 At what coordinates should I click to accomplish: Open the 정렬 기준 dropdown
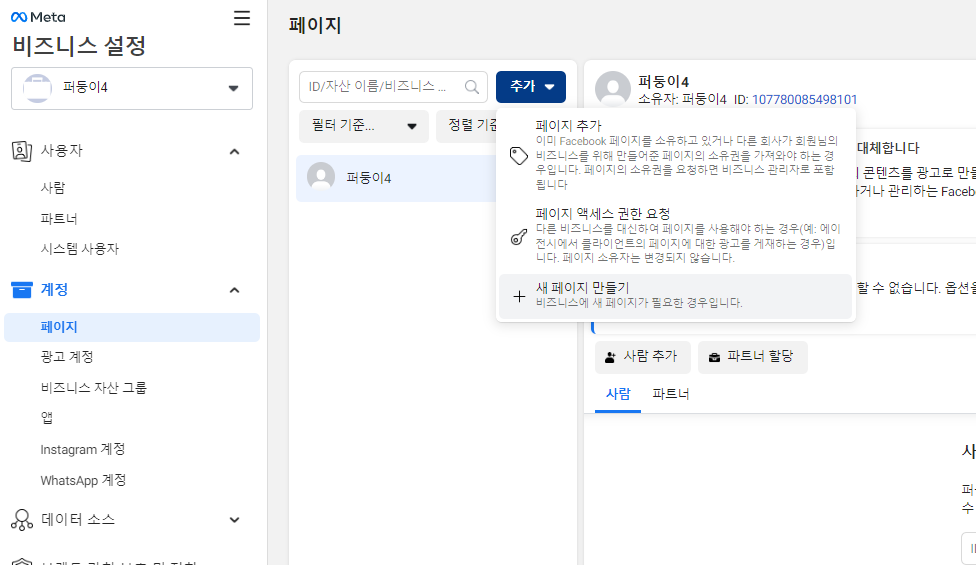coord(467,126)
